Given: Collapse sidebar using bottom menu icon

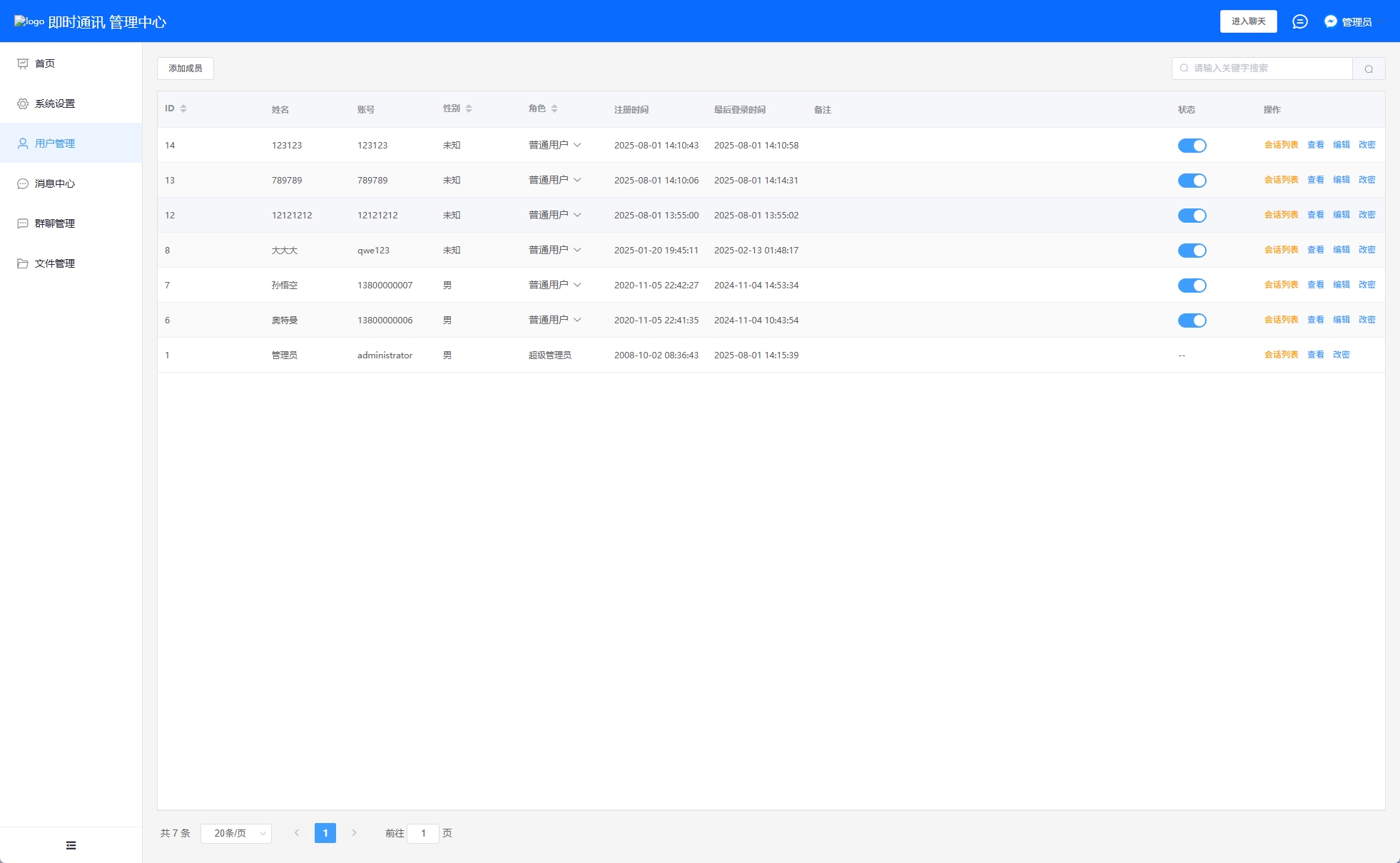Looking at the screenshot, I should coord(71,845).
